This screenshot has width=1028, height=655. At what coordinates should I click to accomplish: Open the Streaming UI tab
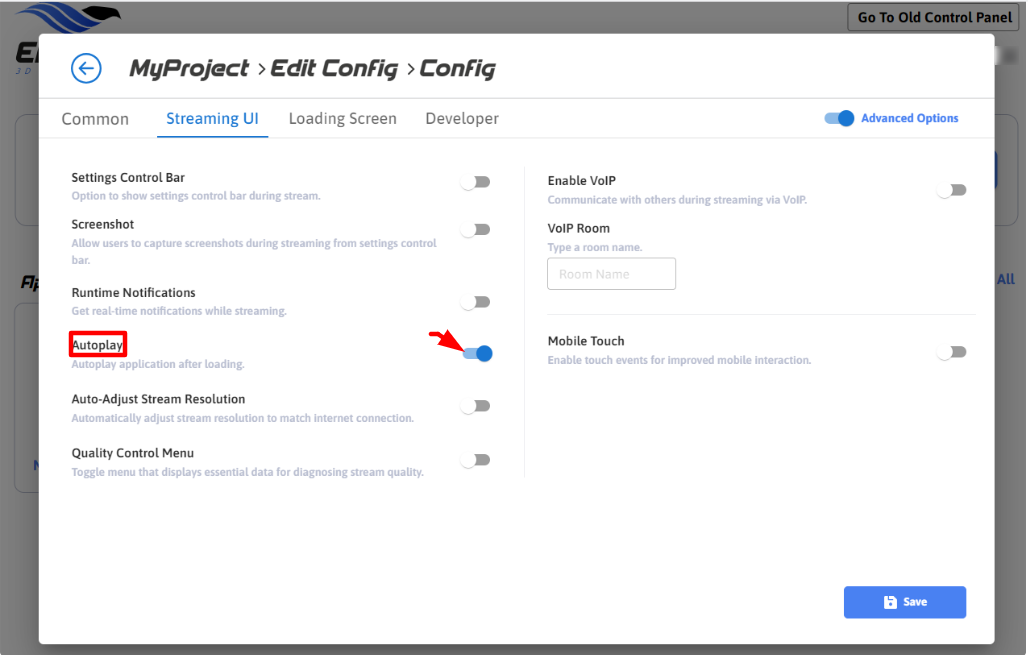coord(212,119)
